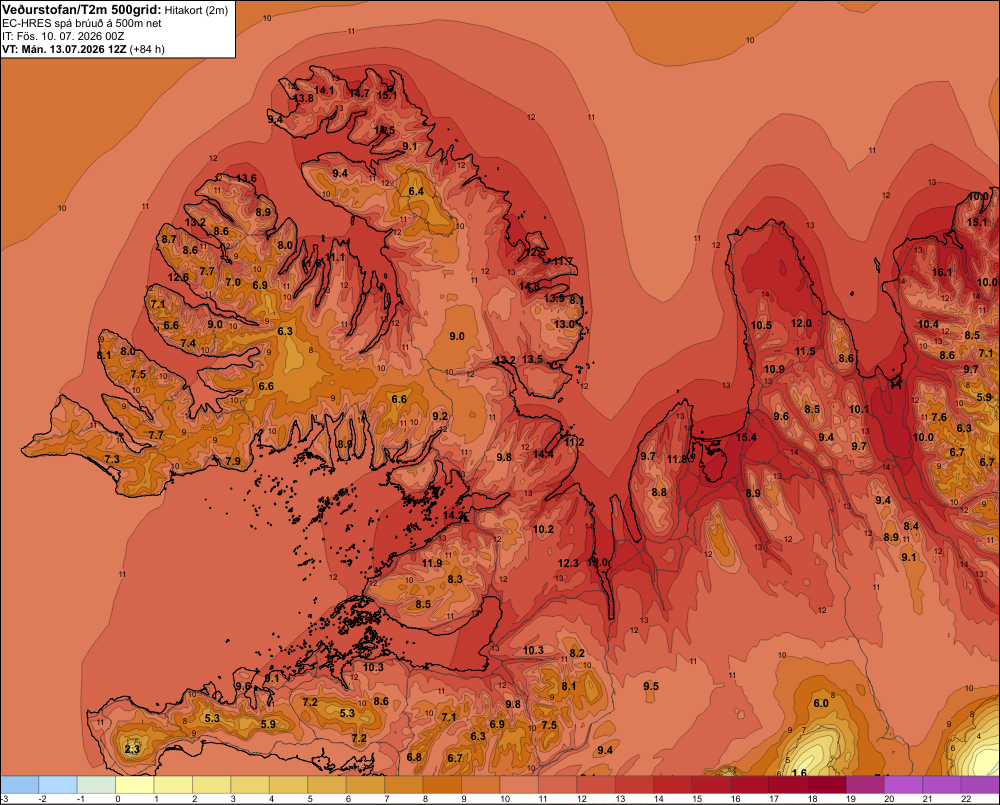Click the 13.6 temperature value on the map

click(x=246, y=178)
